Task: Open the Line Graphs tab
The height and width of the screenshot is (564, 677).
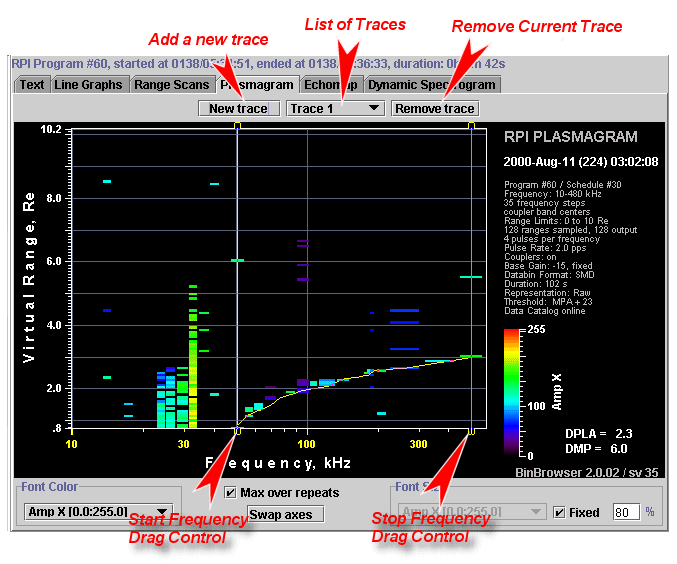Action: (x=88, y=85)
